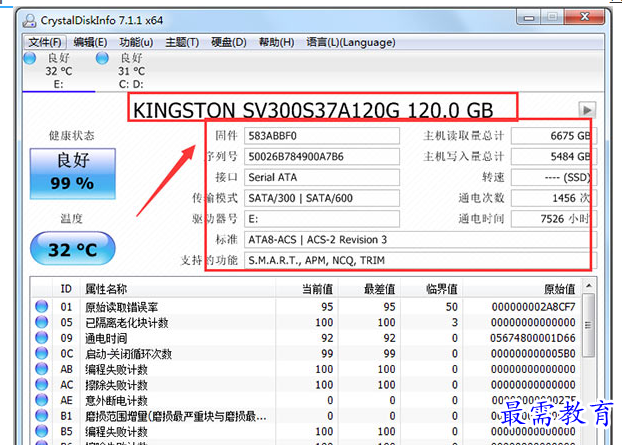This screenshot has height=445, width=622.
Task: Click threshold value 50 in row 01
Action: click(451, 307)
